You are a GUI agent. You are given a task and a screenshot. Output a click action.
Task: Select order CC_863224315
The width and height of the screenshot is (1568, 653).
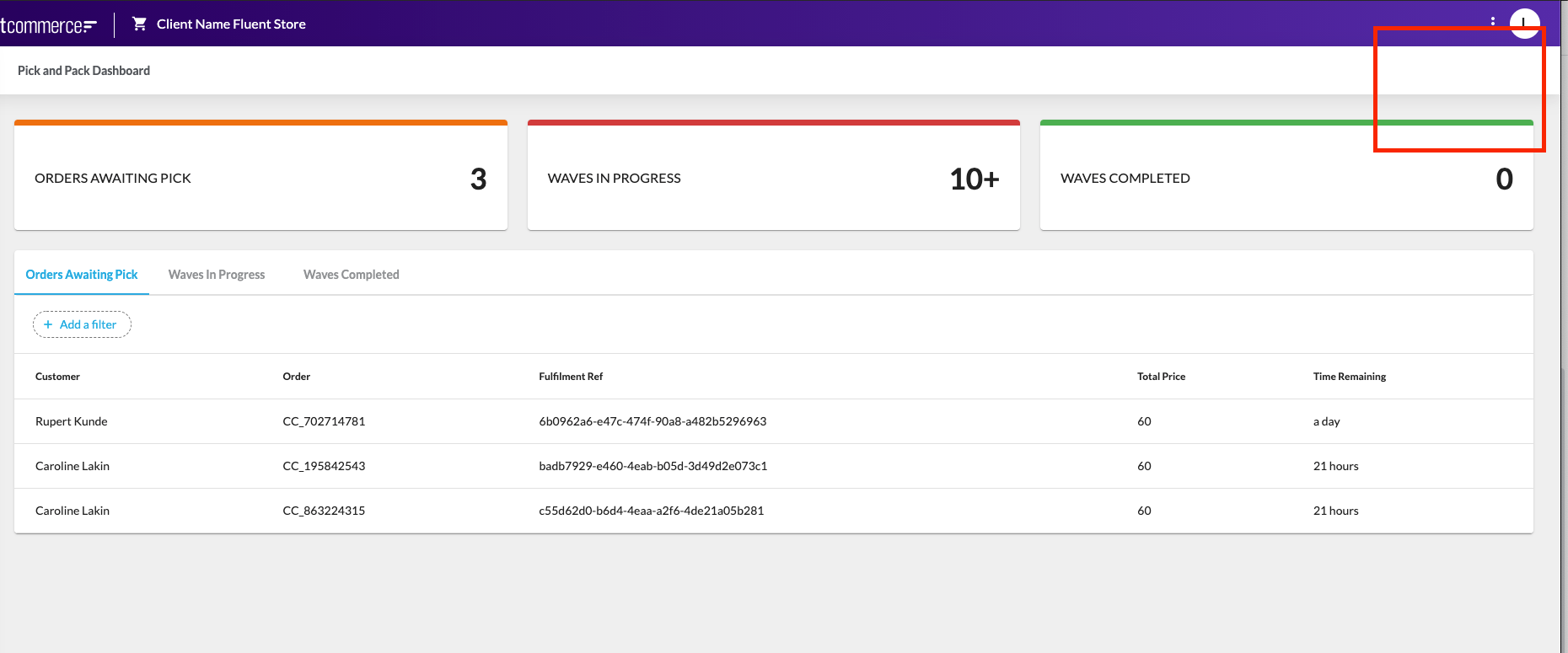(324, 511)
